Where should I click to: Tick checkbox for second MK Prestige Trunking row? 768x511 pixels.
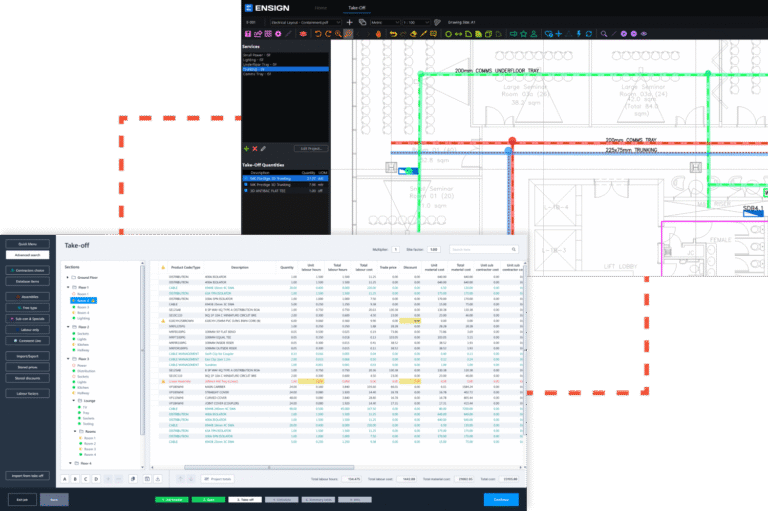click(x=246, y=185)
